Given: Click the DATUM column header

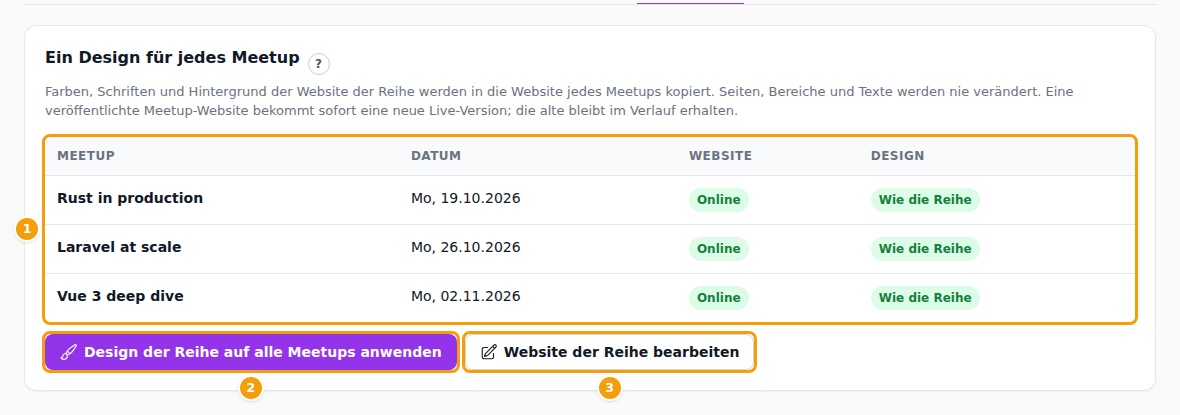Looking at the screenshot, I should point(436,156).
